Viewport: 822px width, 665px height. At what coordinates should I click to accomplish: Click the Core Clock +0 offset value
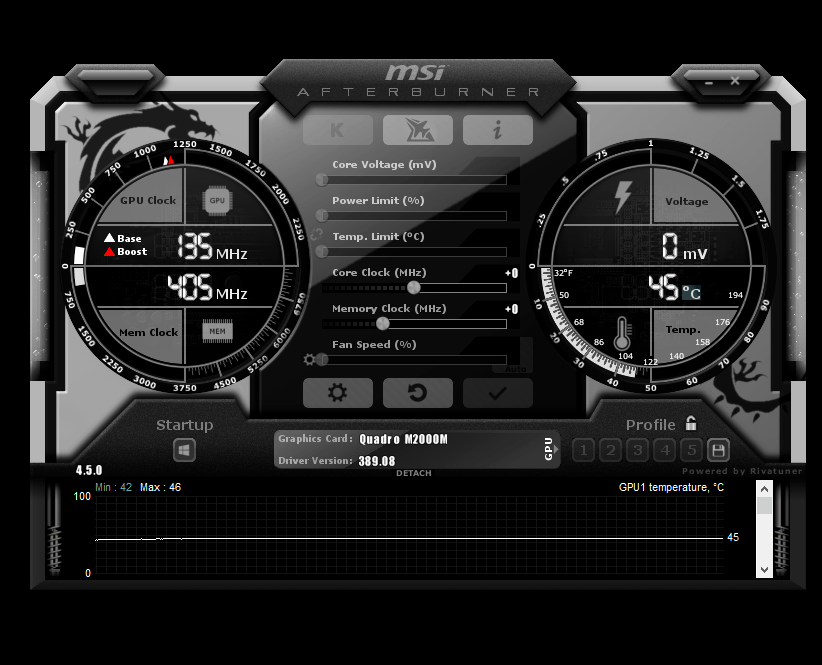pos(512,273)
